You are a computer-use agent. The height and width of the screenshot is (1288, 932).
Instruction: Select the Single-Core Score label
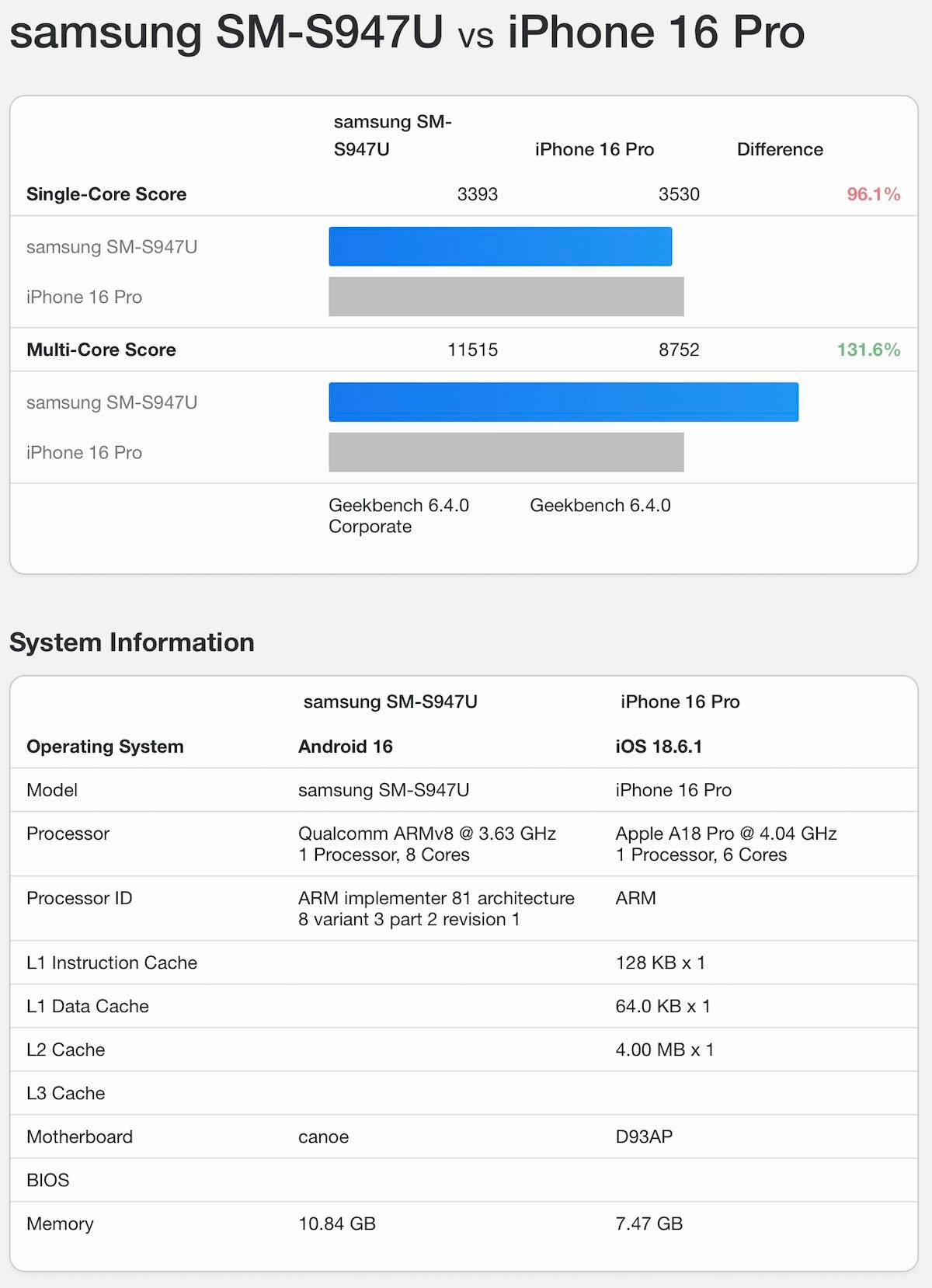pyautogui.click(x=106, y=194)
